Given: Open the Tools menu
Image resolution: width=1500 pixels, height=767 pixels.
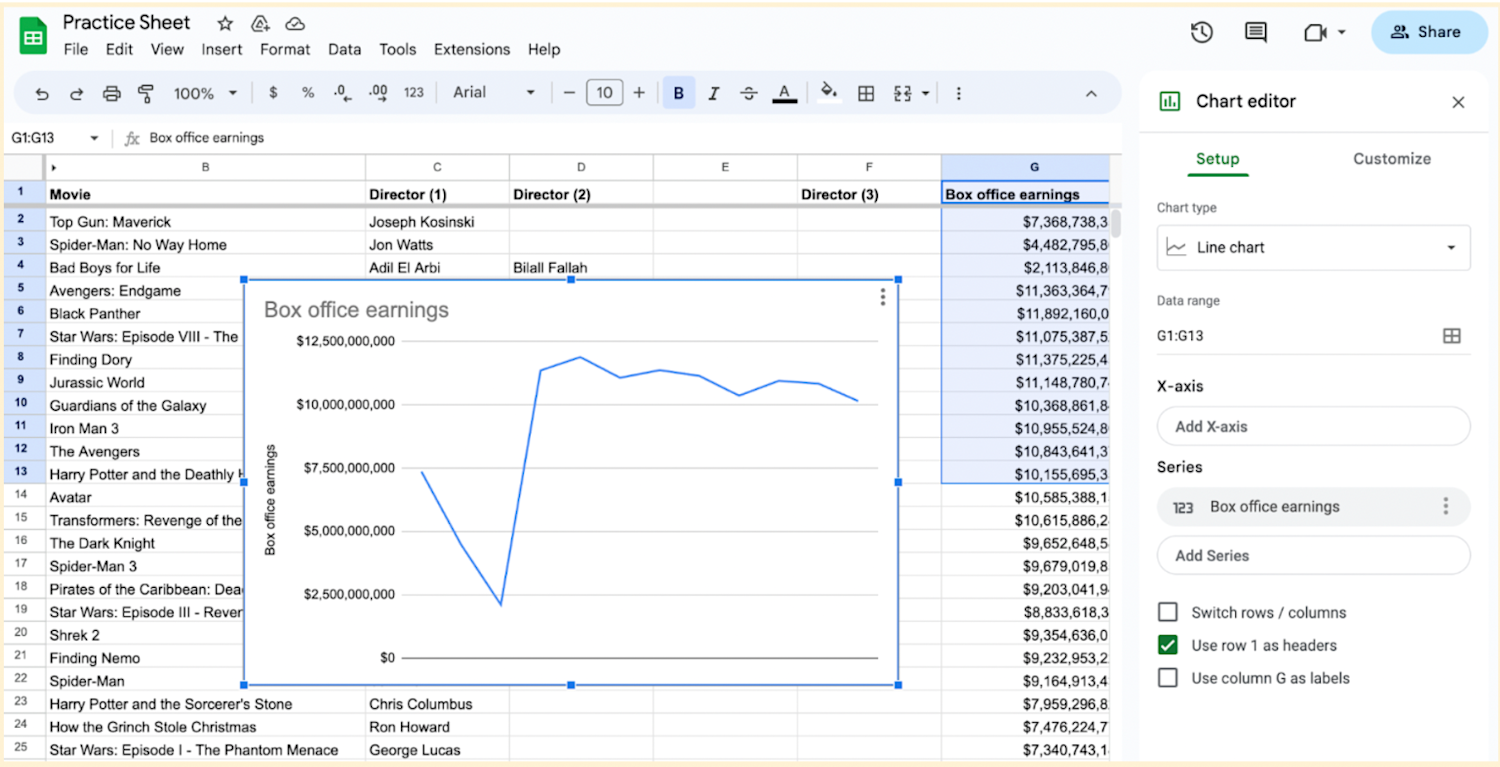Looking at the screenshot, I should coord(398,49).
